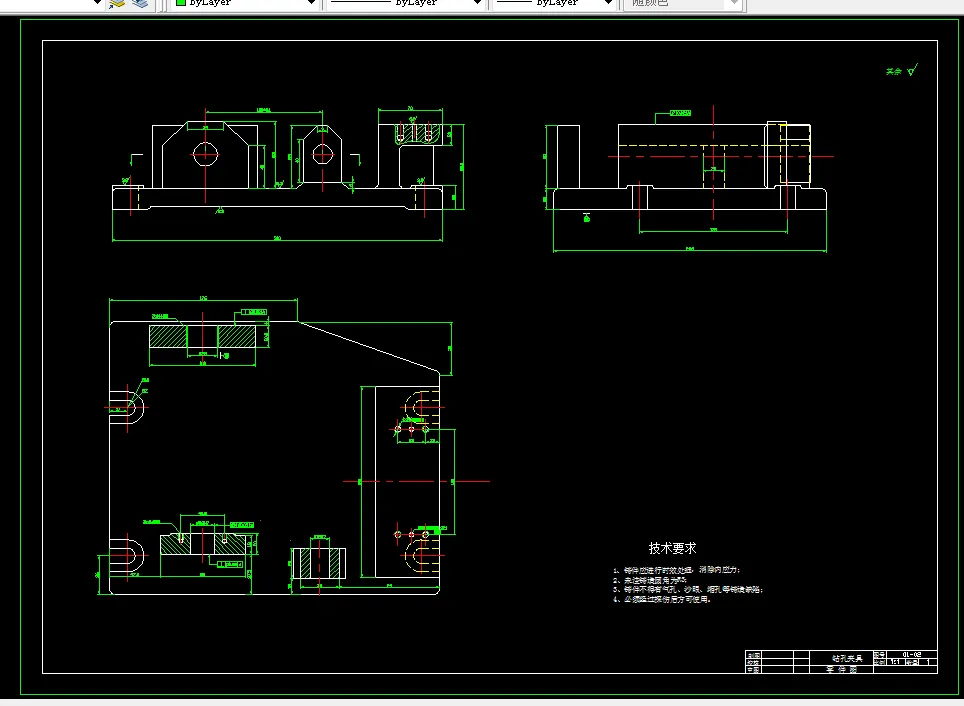Expand the layer list dropdown arrow
This screenshot has height=706, width=964.
pyautogui.click(x=97, y=3)
